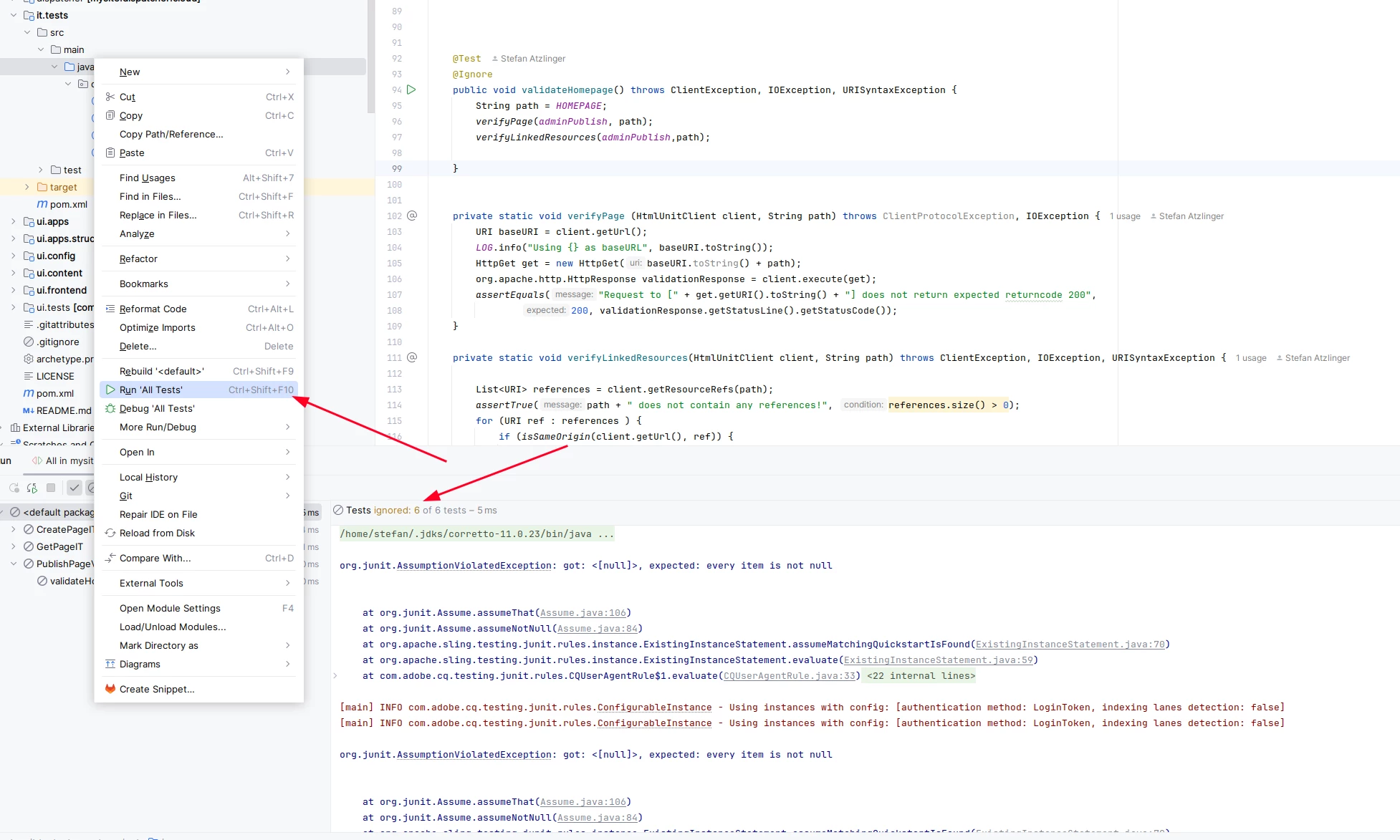Toggle the Show Passed checkmark button
1400x840 pixels.
[x=75, y=488]
